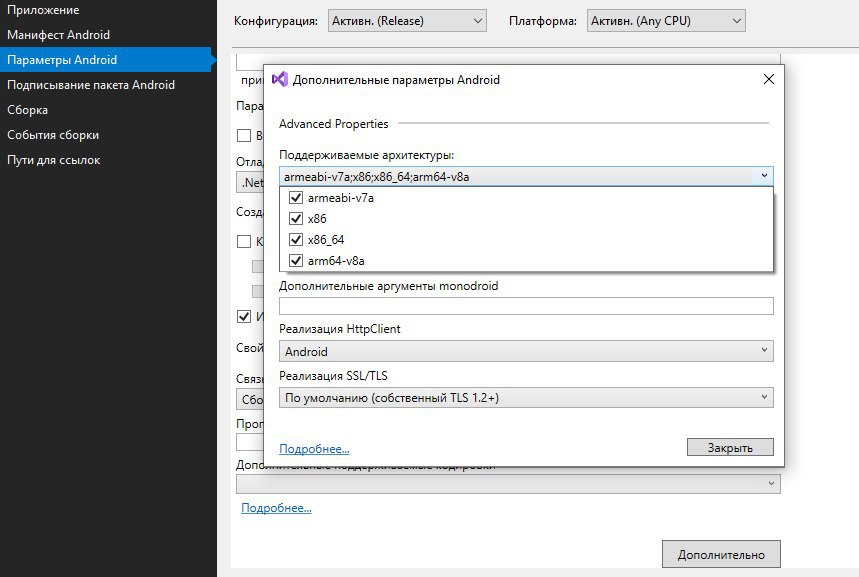Collapse the supported architectures dropdown
The image size is (859, 577).
pos(764,176)
